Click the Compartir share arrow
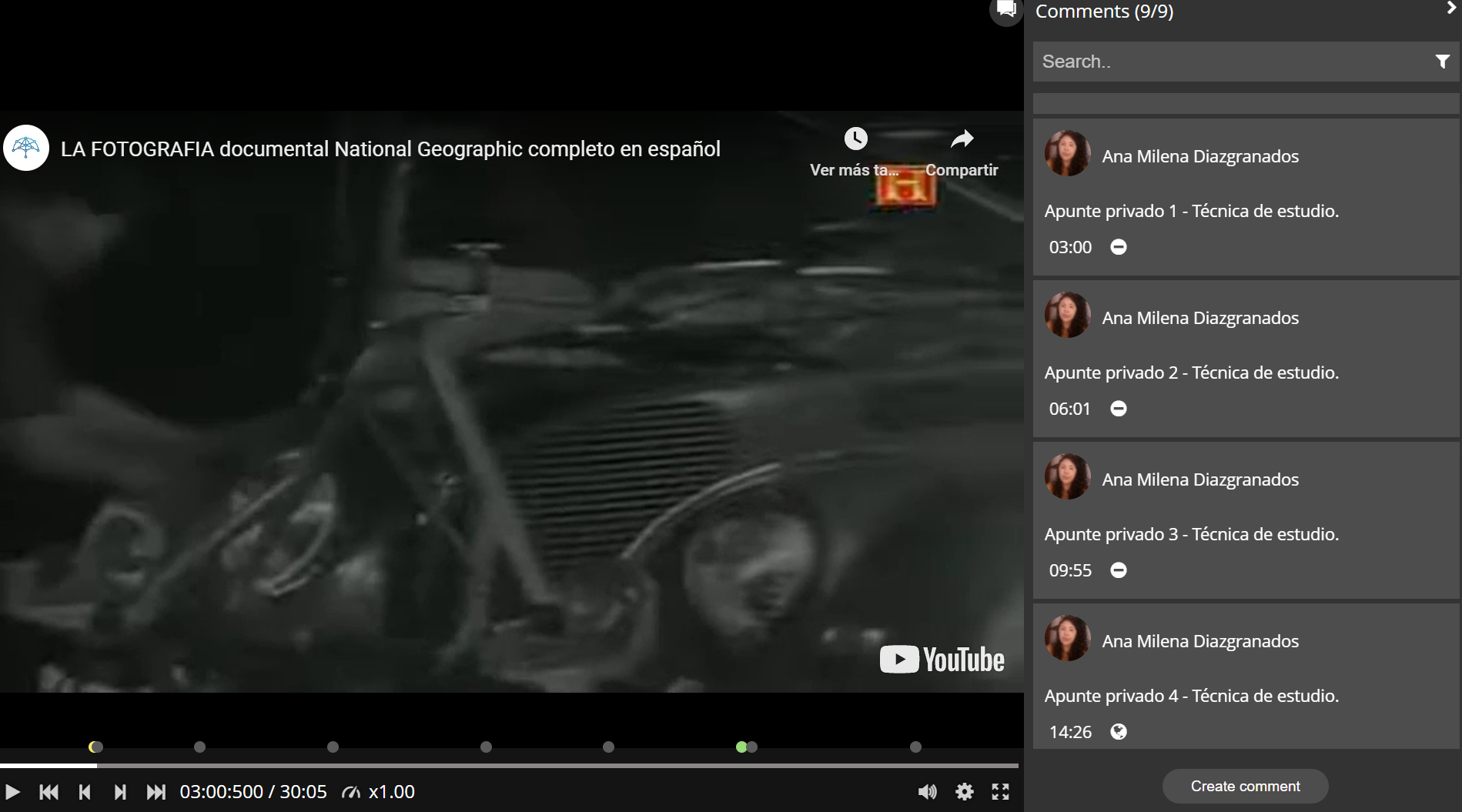Screen dimensions: 1462x812 [962, 139]
